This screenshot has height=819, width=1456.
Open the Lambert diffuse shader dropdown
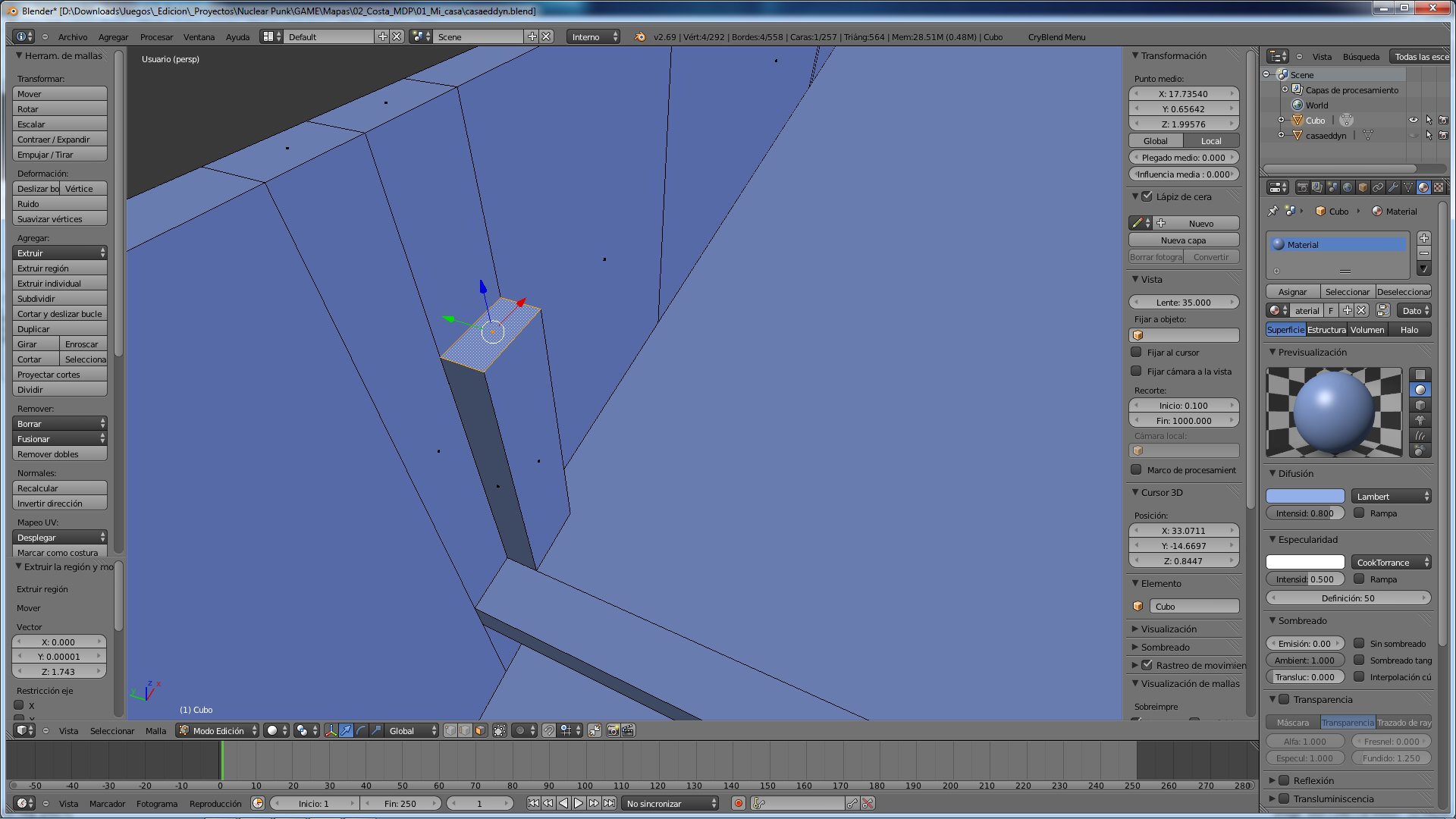point(1391,496)
